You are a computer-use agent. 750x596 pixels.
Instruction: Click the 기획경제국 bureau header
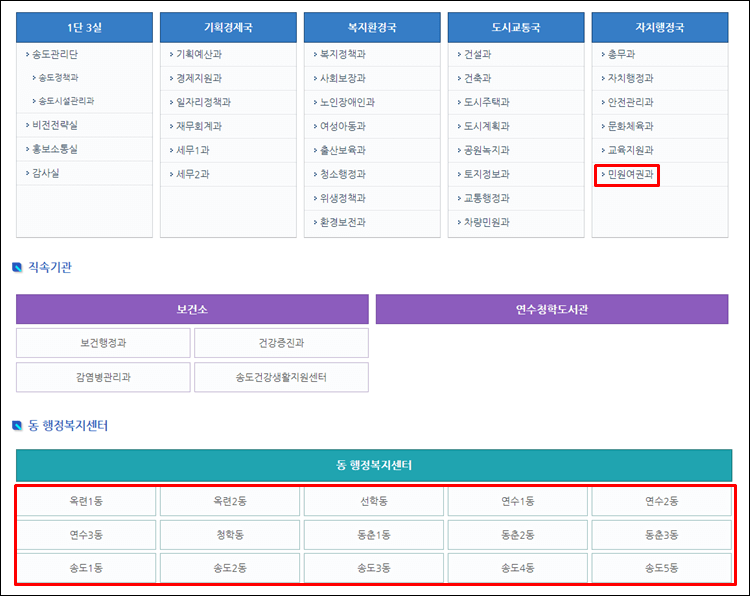click(x=228, y=27)
